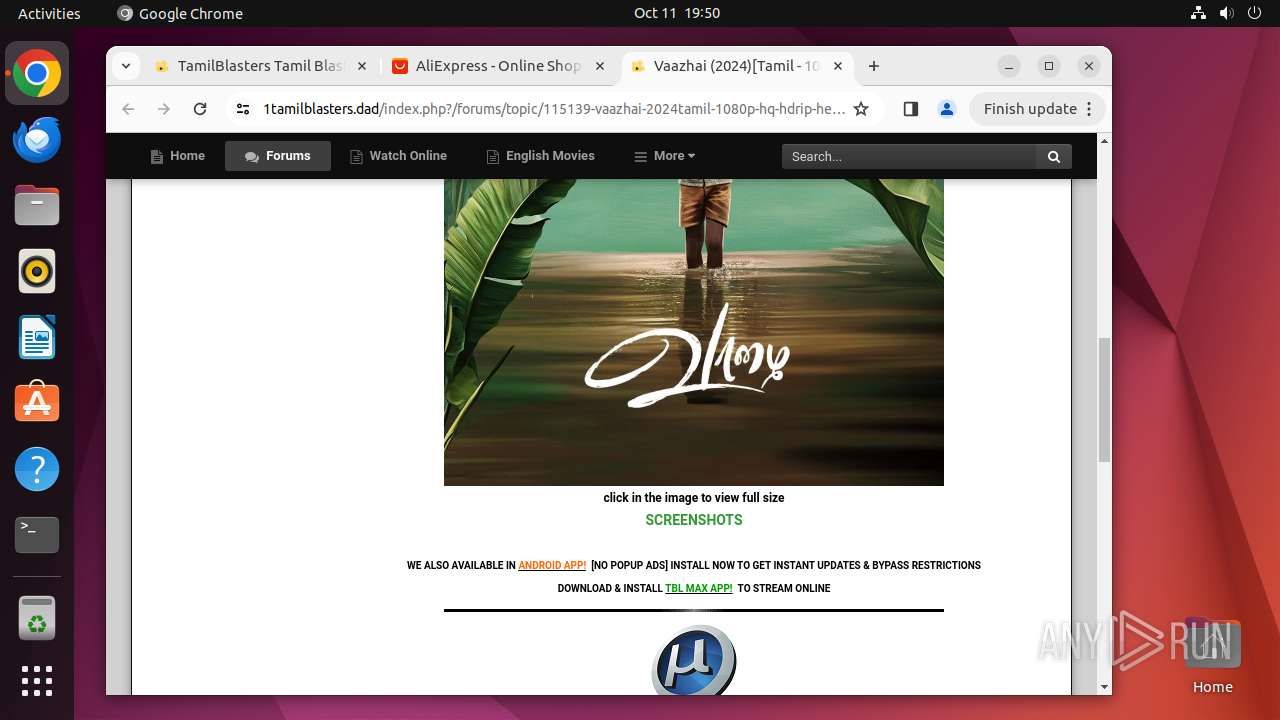Open the Forums menu item

278,156
